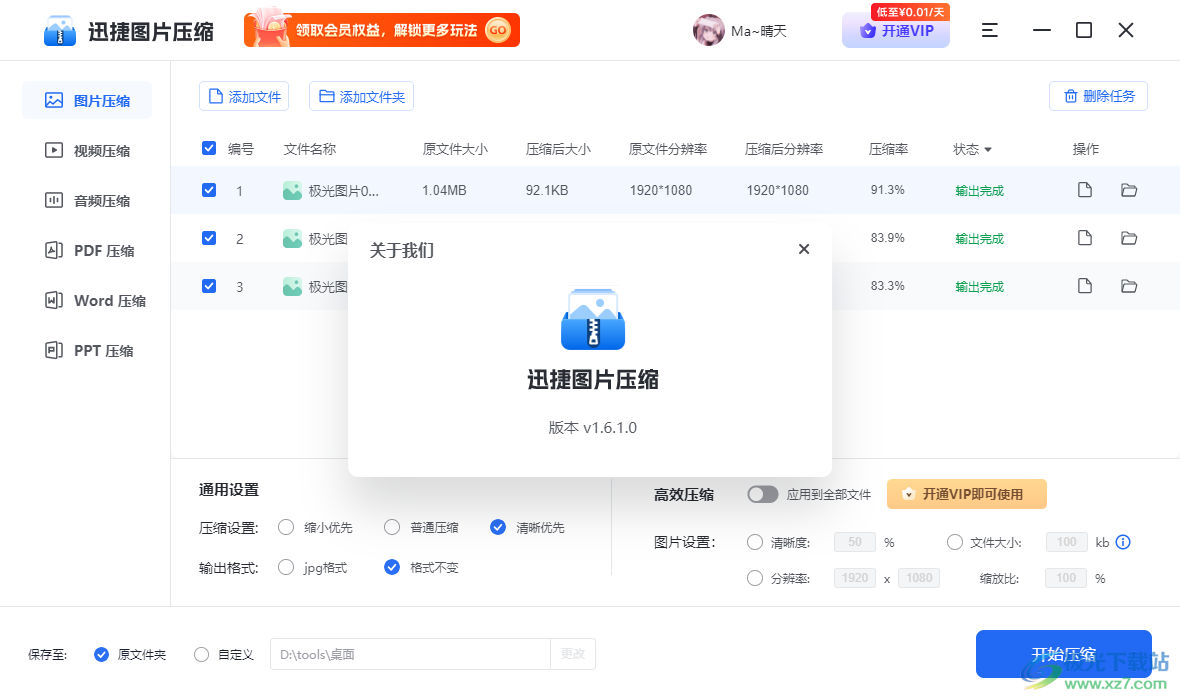The image size is (1180, 700).
Task: Click the 92.1KB compressed size cell
Action: pos(547,190)
